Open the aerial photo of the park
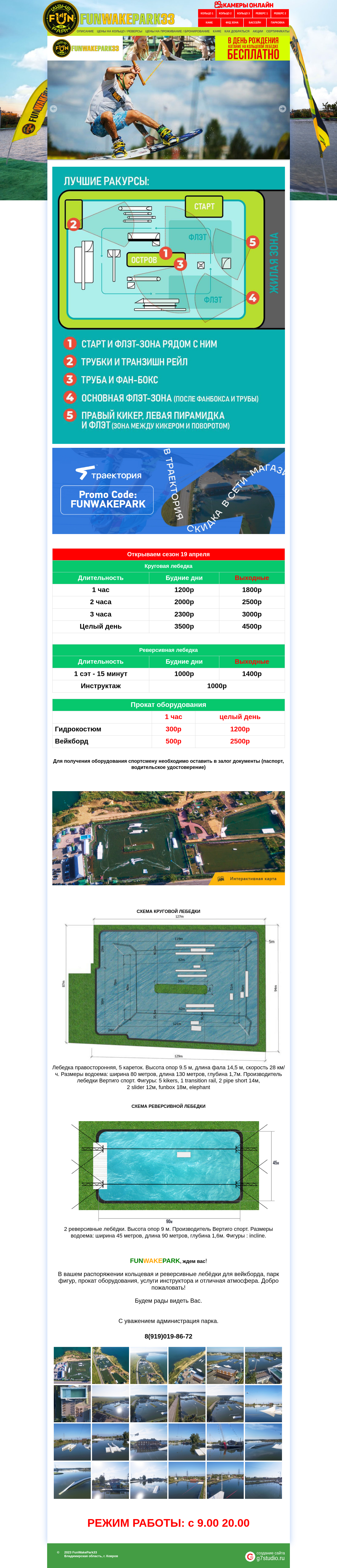This screenshot has height=1568, width=337. click(x=168, y=838)
